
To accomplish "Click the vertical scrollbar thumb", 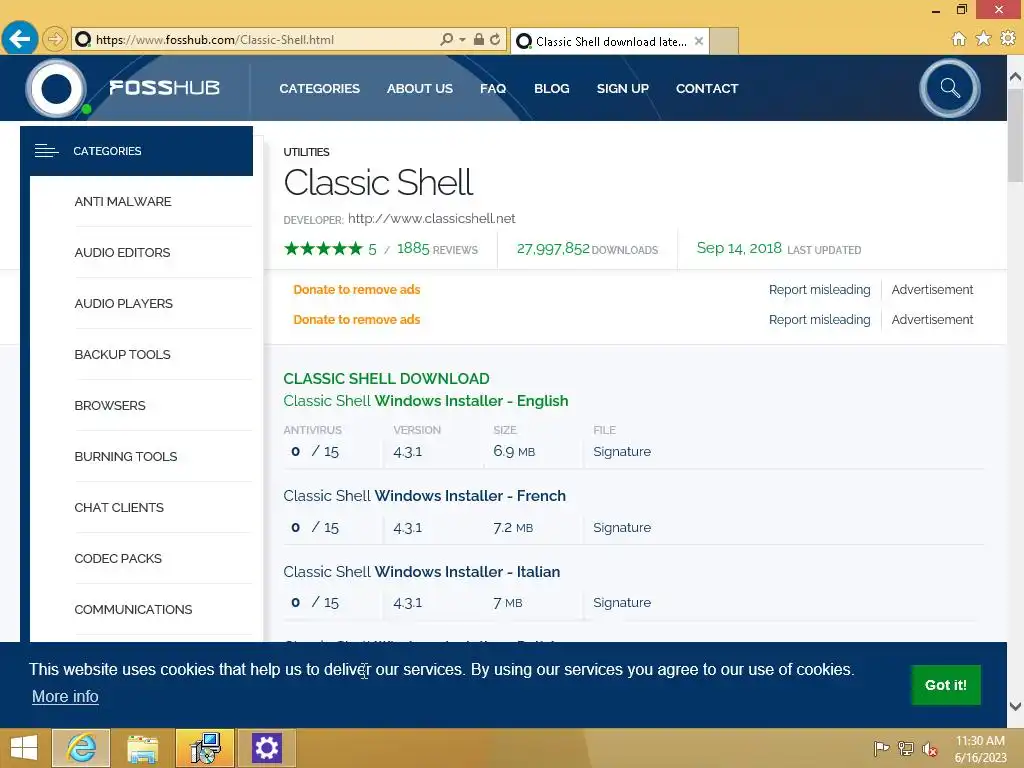I will coord(1015,135).
